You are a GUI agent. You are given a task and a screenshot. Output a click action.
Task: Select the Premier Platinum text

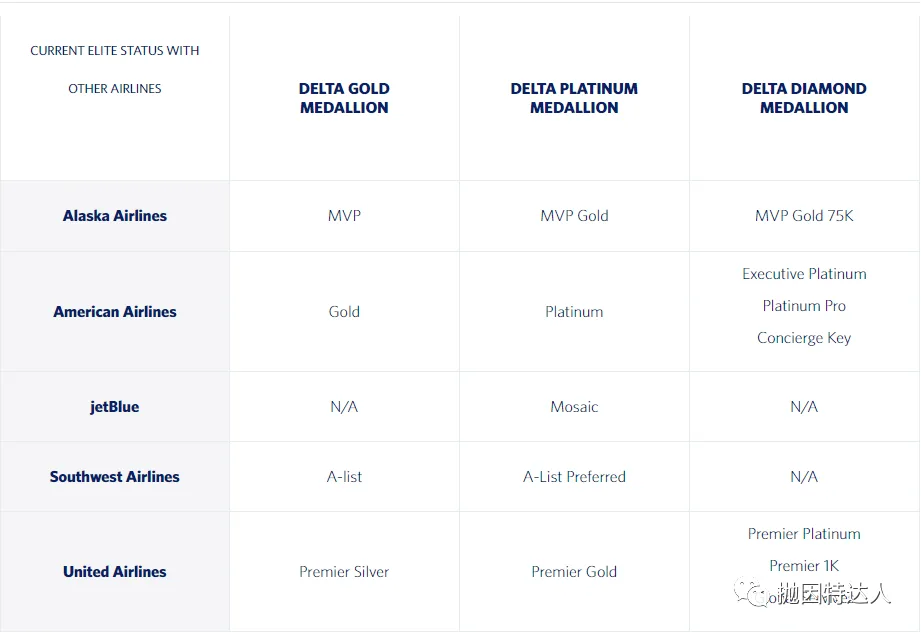coord(804,534)
